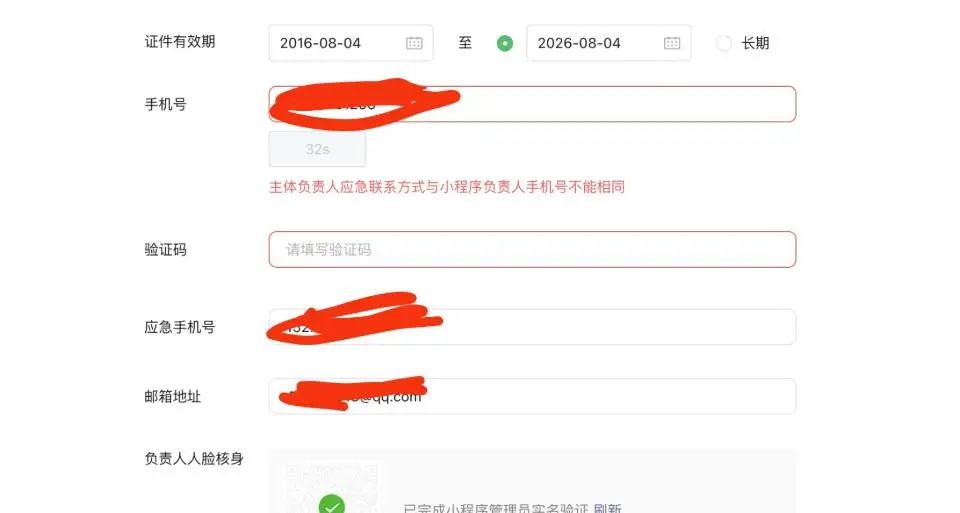Click the face verification QR code
Image resolution: width=960 pixels, height=513 pixels.
[x=331, y=488]
